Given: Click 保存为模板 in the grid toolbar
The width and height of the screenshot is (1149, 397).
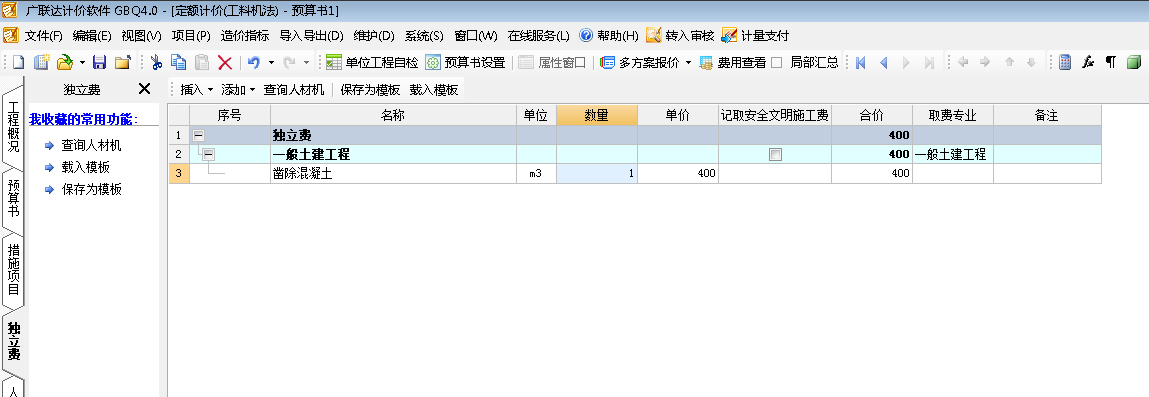Looking at the screenshot, I should click(x=370, y=89).
